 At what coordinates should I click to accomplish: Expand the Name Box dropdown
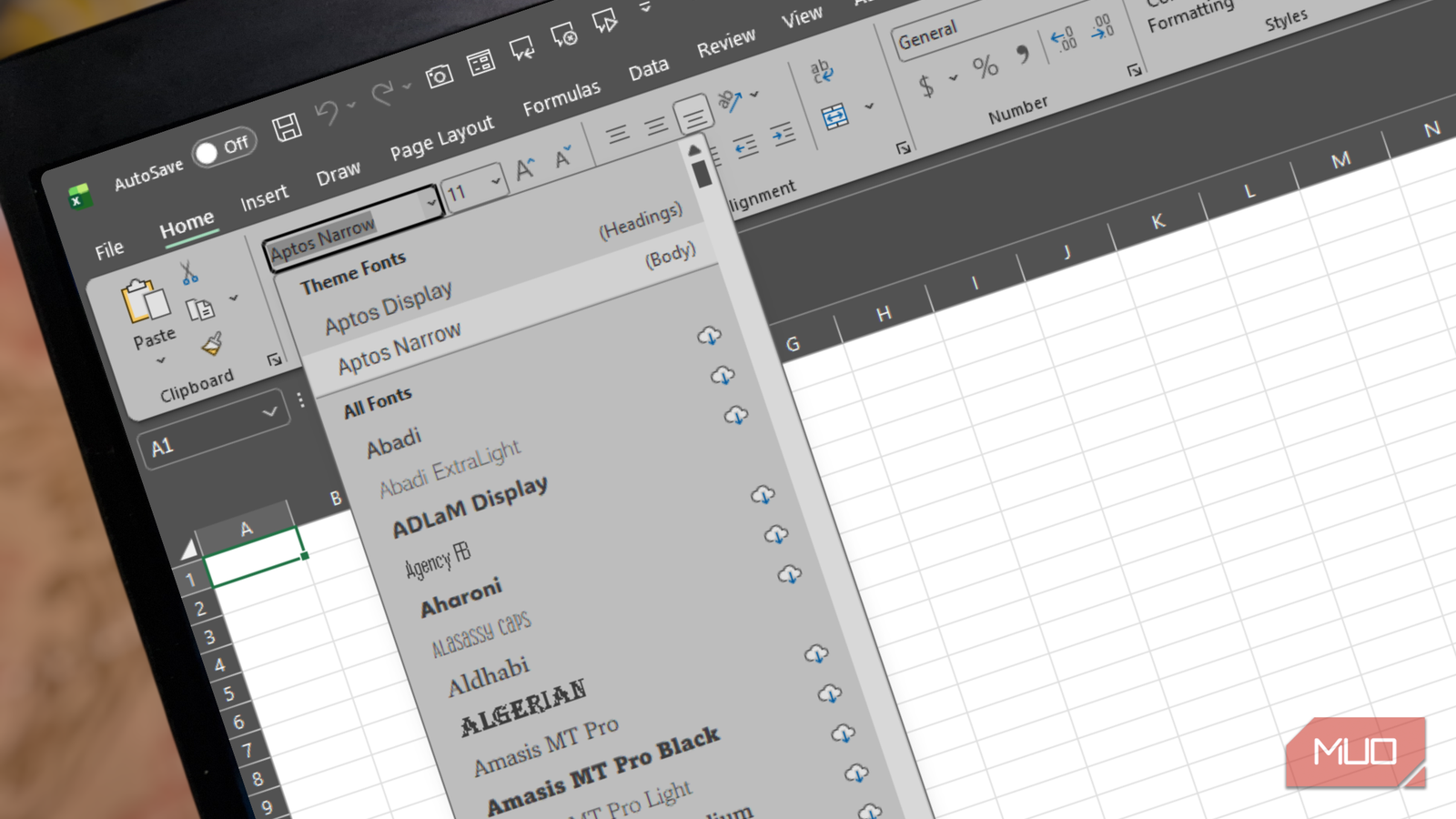pyautogui.click(x=269, y=412)
